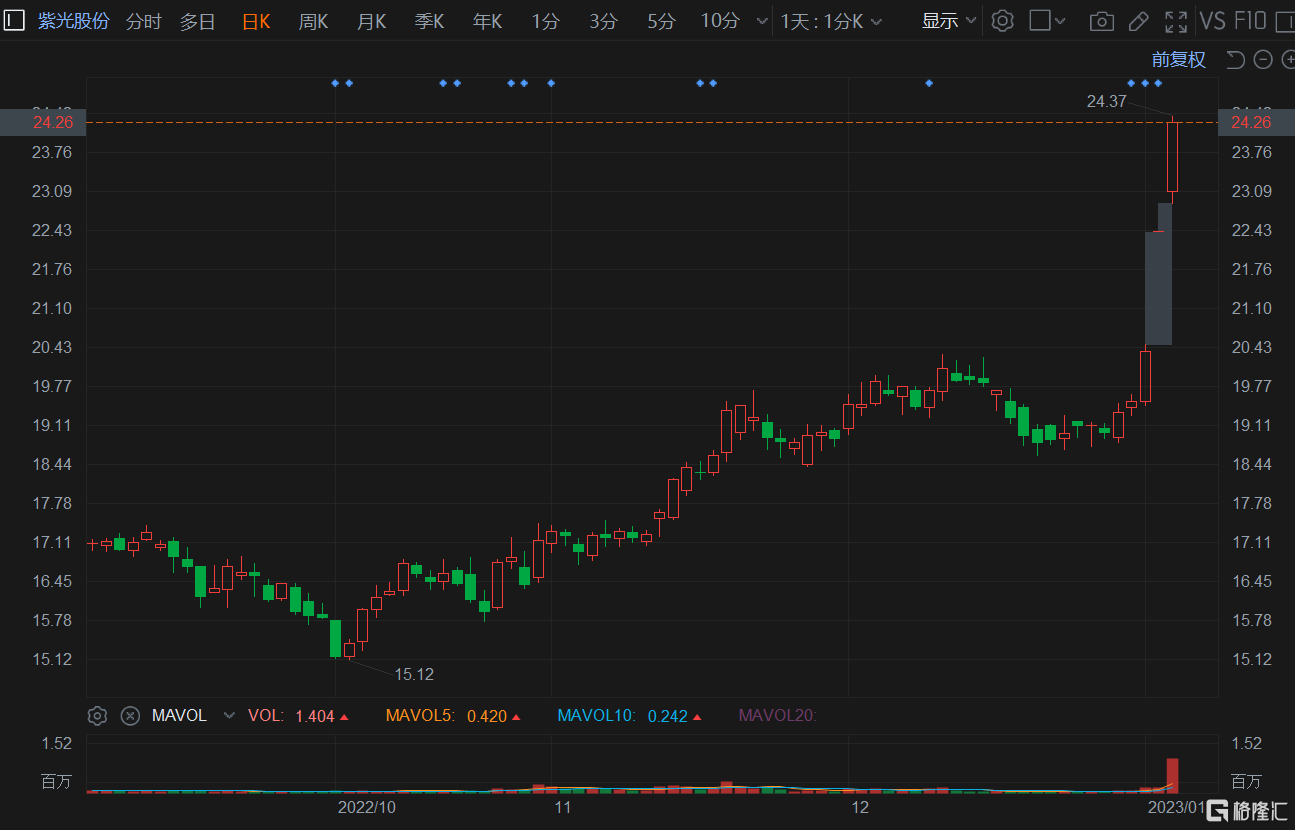Expand the dropdown chevron after 10分
The image size is (1295, 830).
coord(763,21)
